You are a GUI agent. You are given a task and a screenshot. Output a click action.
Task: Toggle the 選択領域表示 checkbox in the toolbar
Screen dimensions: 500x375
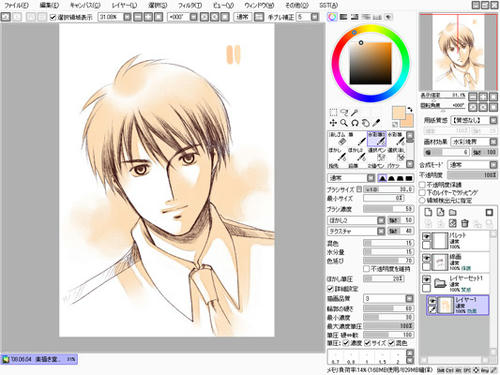click(53, 17)
